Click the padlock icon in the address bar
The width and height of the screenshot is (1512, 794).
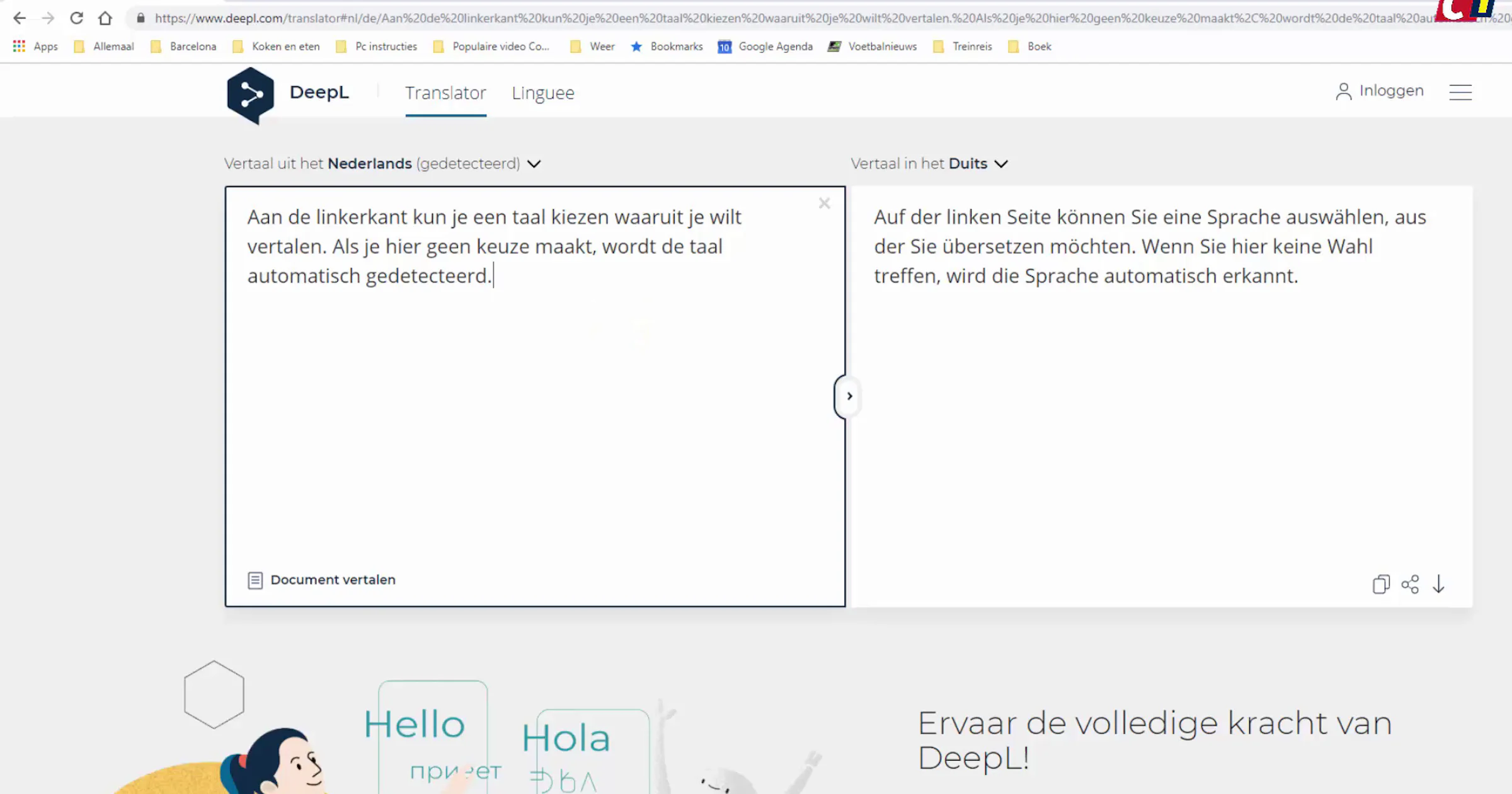point(140,18)
